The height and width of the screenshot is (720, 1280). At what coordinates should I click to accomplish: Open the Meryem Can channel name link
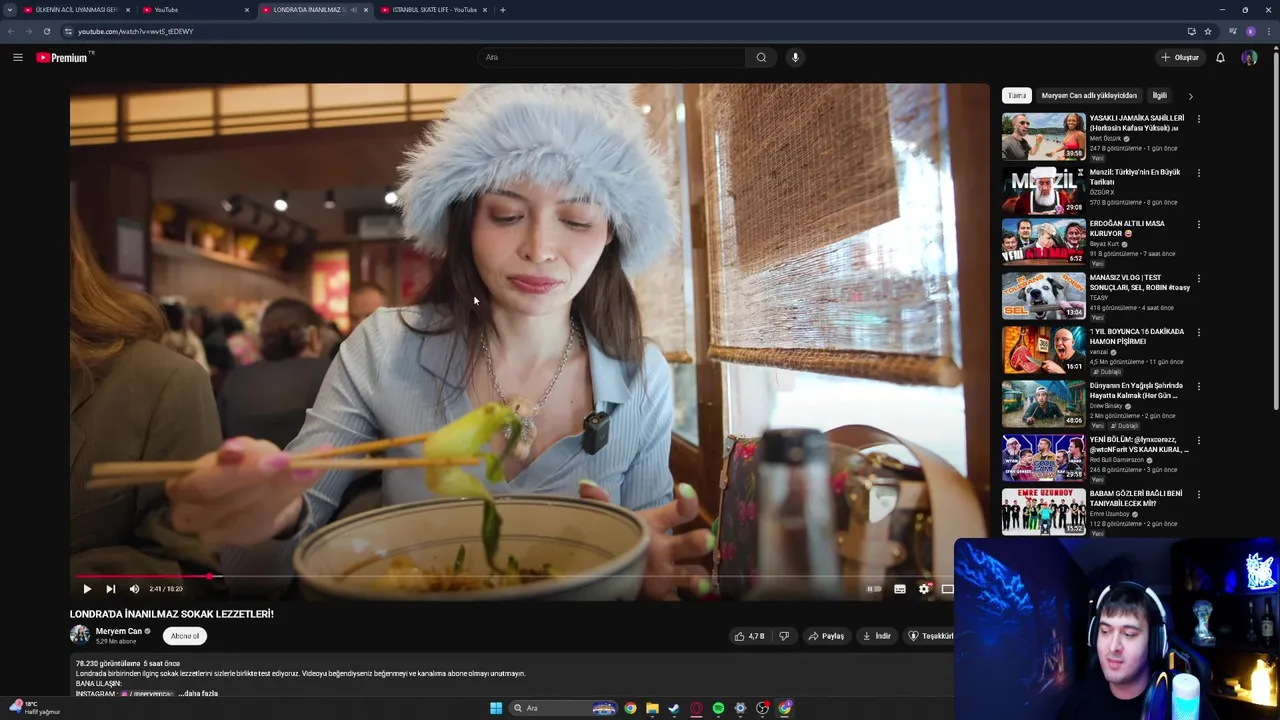tap(118, 631)
